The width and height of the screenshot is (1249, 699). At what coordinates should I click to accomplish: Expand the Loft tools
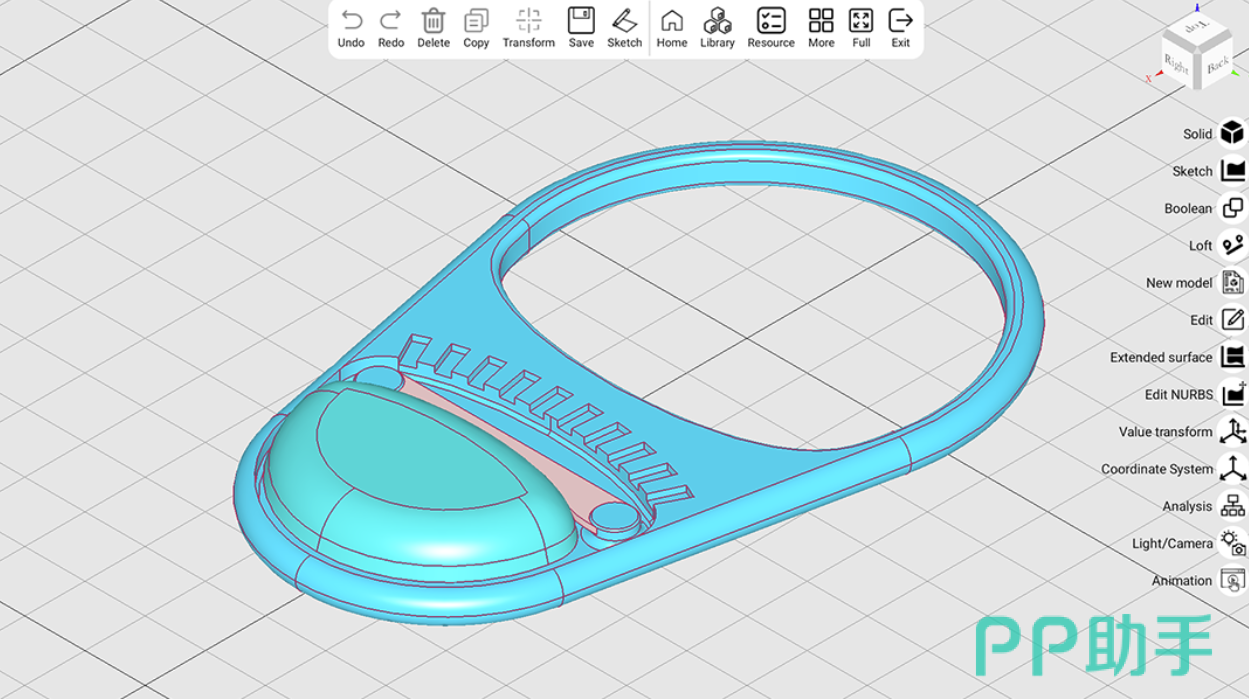[1232, 245]
